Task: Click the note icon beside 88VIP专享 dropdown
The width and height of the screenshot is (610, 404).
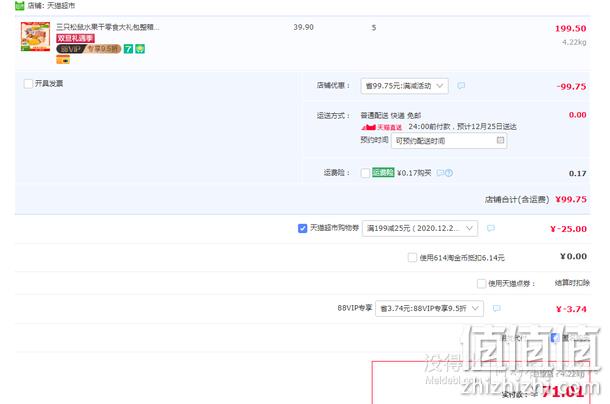Action: (496, 308)
